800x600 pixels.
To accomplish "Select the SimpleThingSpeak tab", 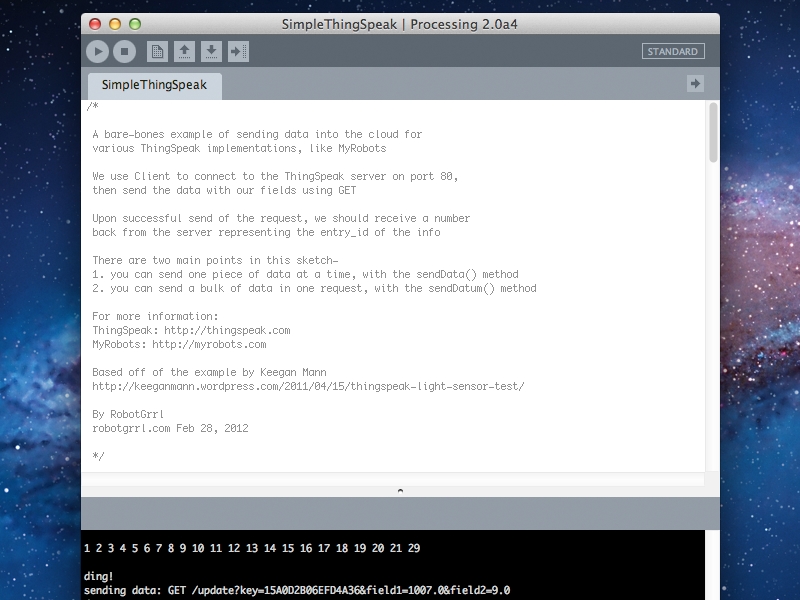I will [x=155, y=85].
